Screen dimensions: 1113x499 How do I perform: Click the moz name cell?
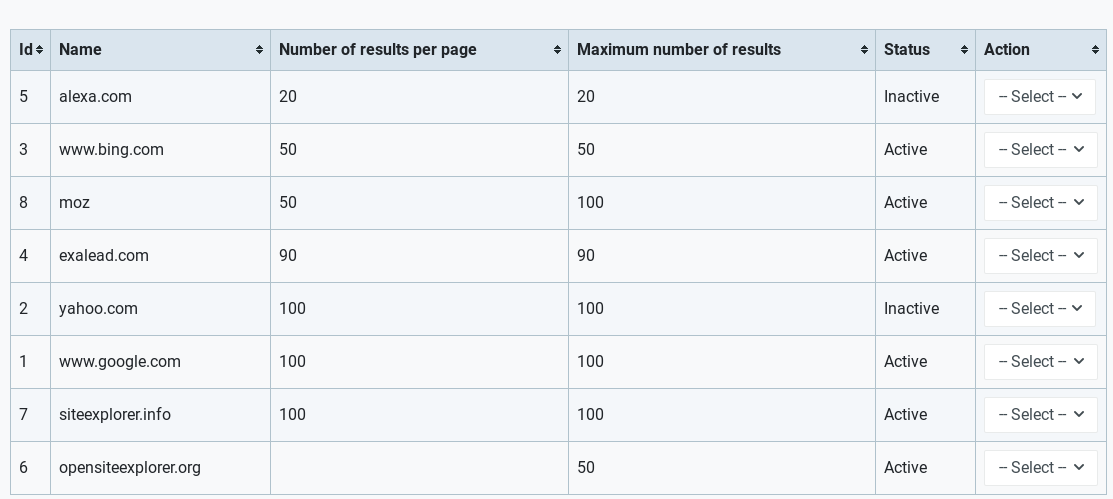(x=160, y=203)
